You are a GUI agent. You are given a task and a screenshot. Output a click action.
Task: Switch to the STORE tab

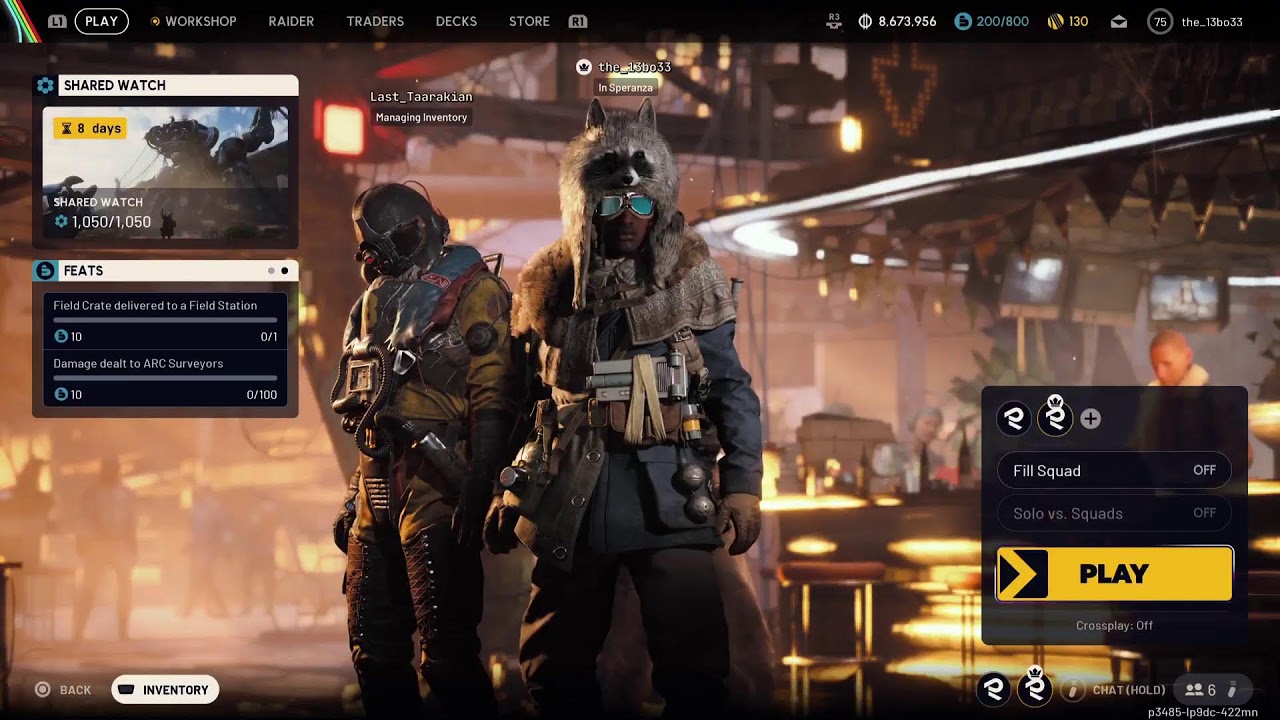(529, 21)
